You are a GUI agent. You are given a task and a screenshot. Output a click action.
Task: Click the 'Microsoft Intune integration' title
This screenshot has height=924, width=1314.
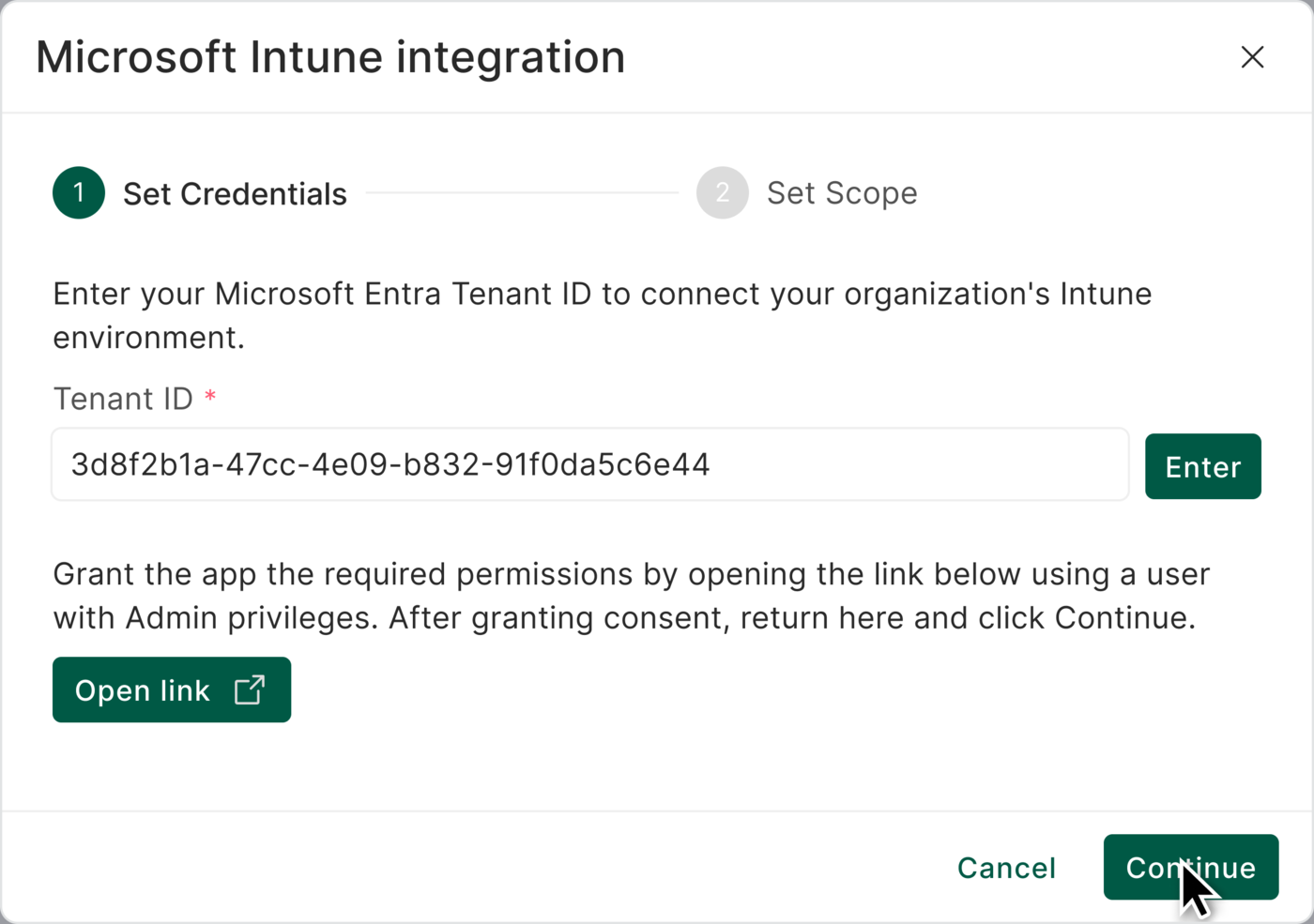point(330,57)
